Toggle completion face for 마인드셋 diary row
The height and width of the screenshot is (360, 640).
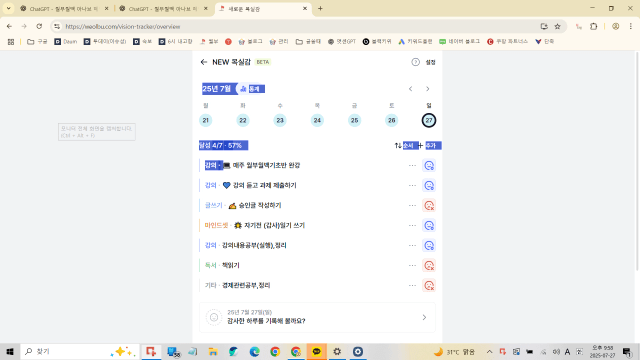(429, 225)
